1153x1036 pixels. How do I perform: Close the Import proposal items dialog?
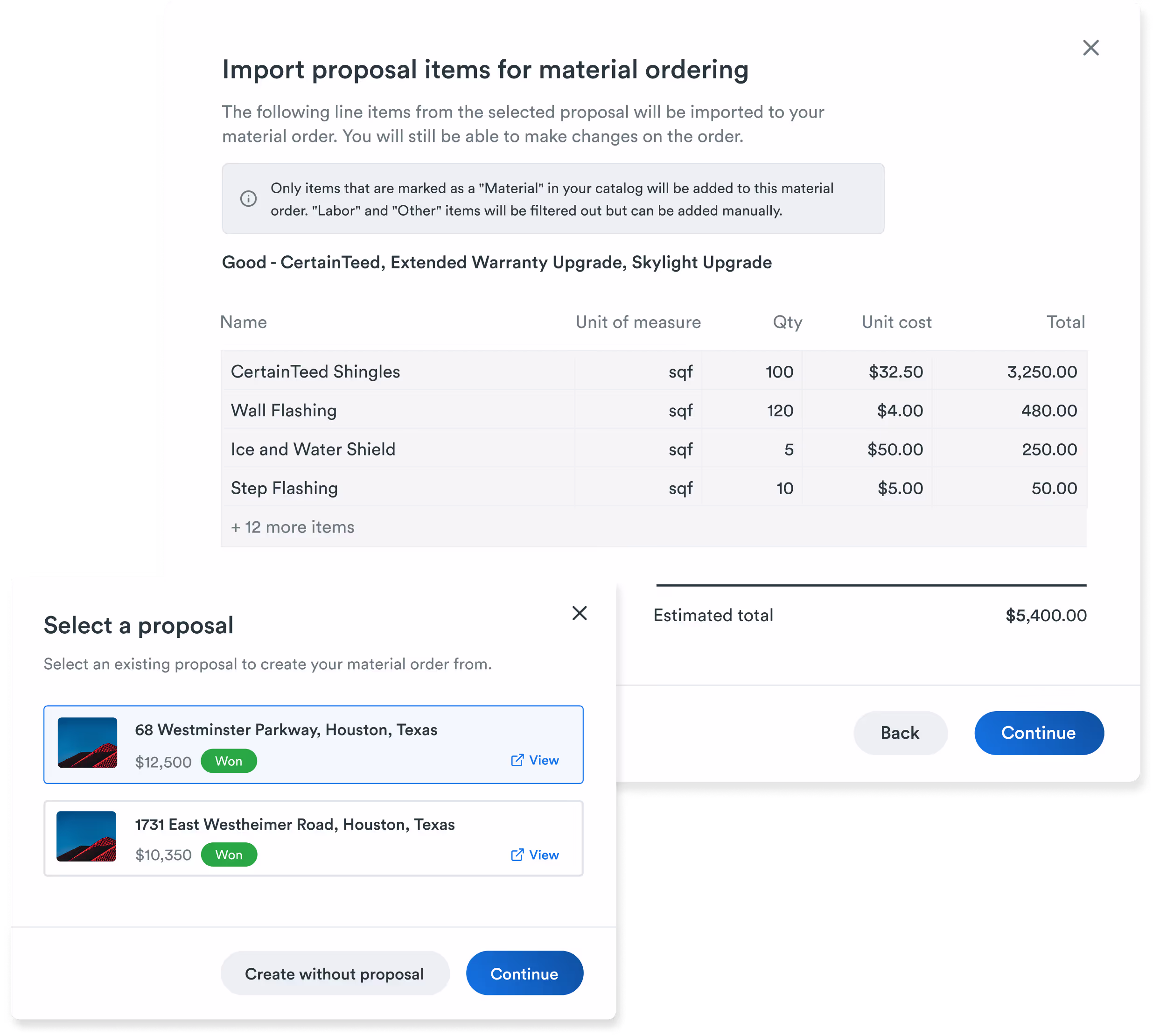pyautogui.click(x=1090, y=48)
